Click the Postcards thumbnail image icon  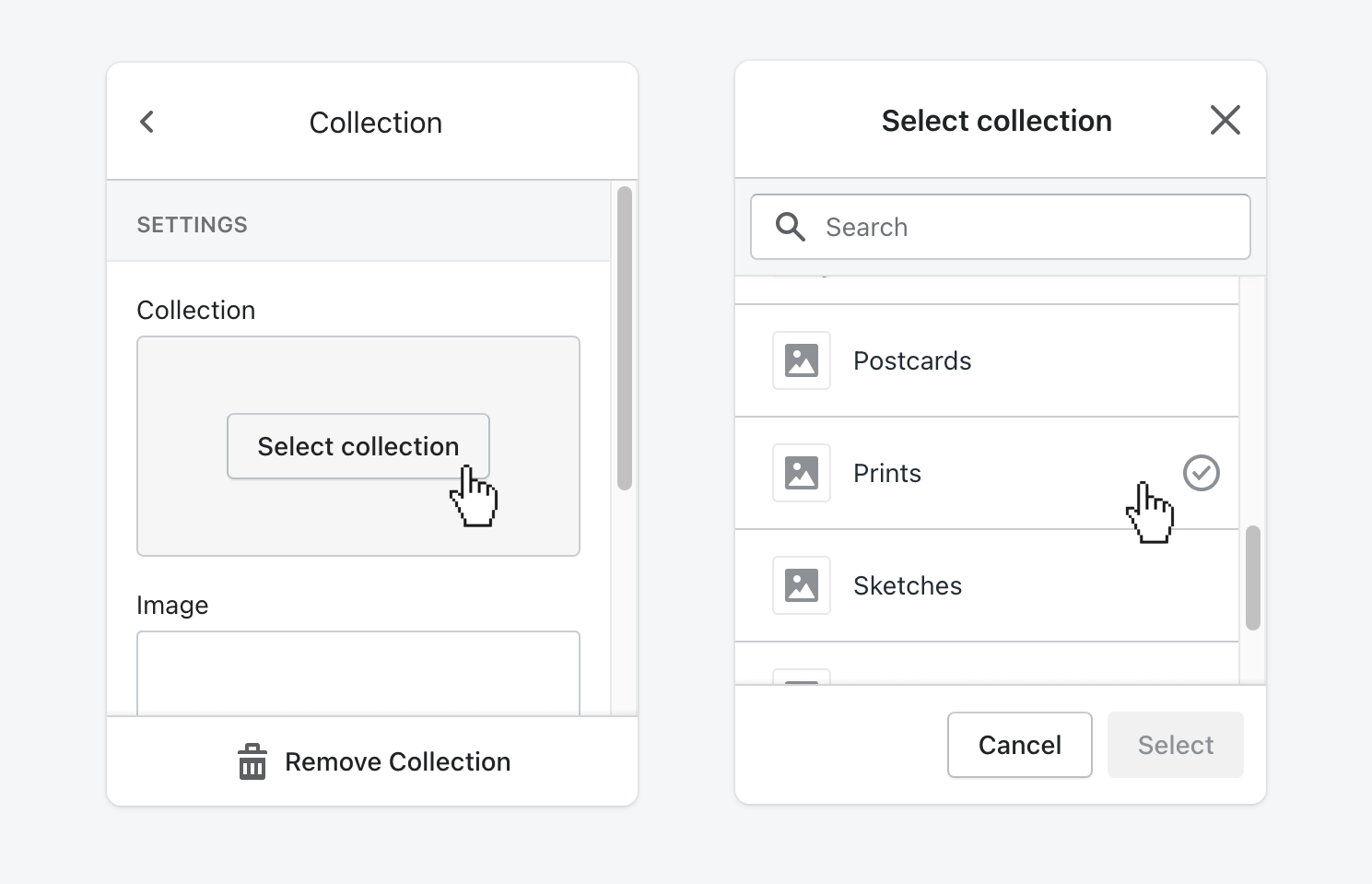802,360
